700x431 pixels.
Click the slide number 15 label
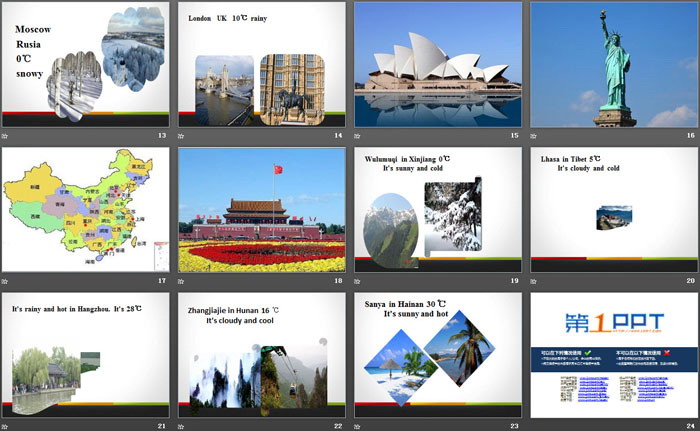515,135
